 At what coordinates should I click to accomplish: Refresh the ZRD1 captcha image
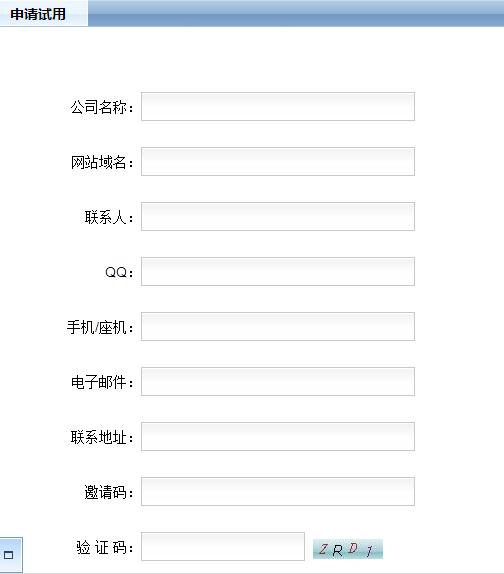click(348, 549)
